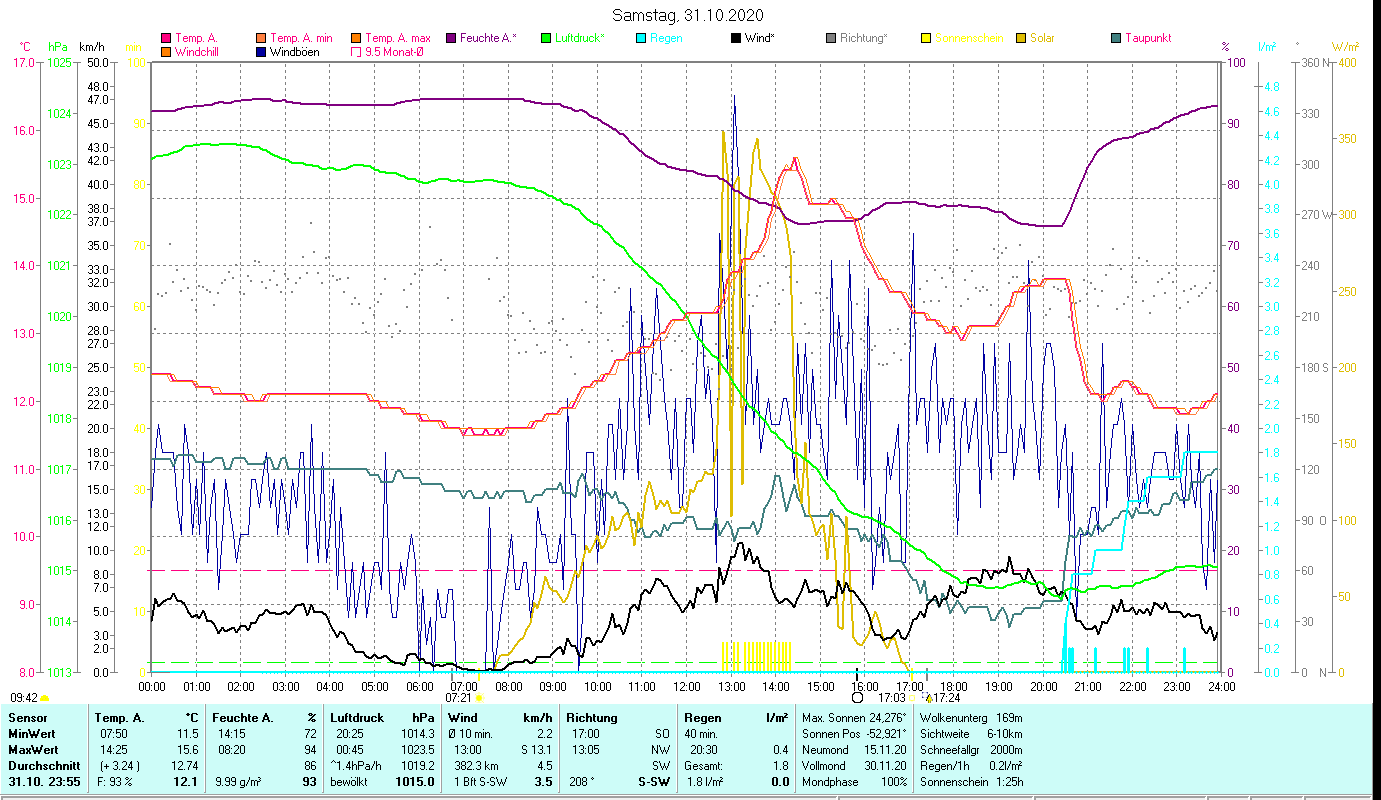Click the sunset icon beside 17:24
The height and width of the screenshot is (800, 1381).
click(x=928, y=698)
